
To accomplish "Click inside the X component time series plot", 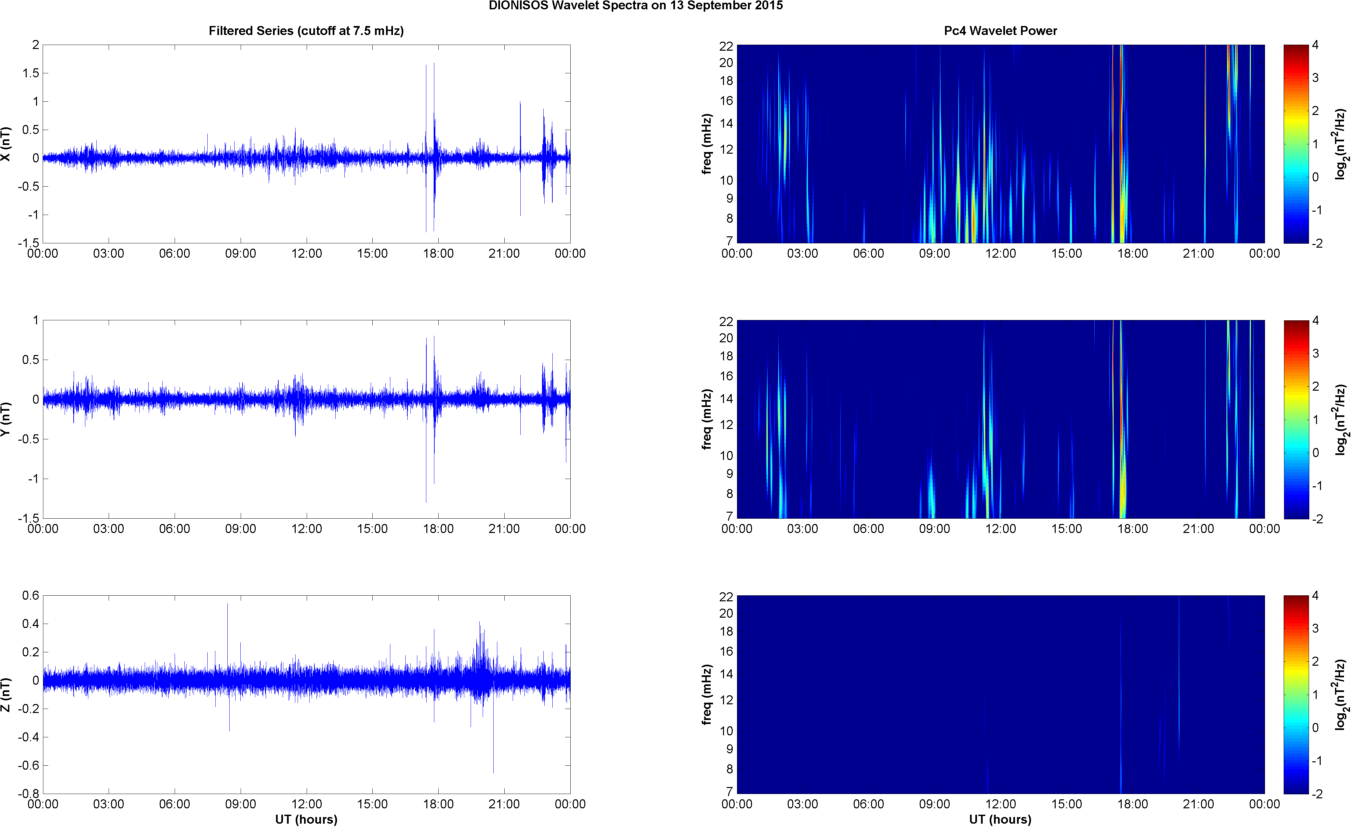I will coord(306,143).
